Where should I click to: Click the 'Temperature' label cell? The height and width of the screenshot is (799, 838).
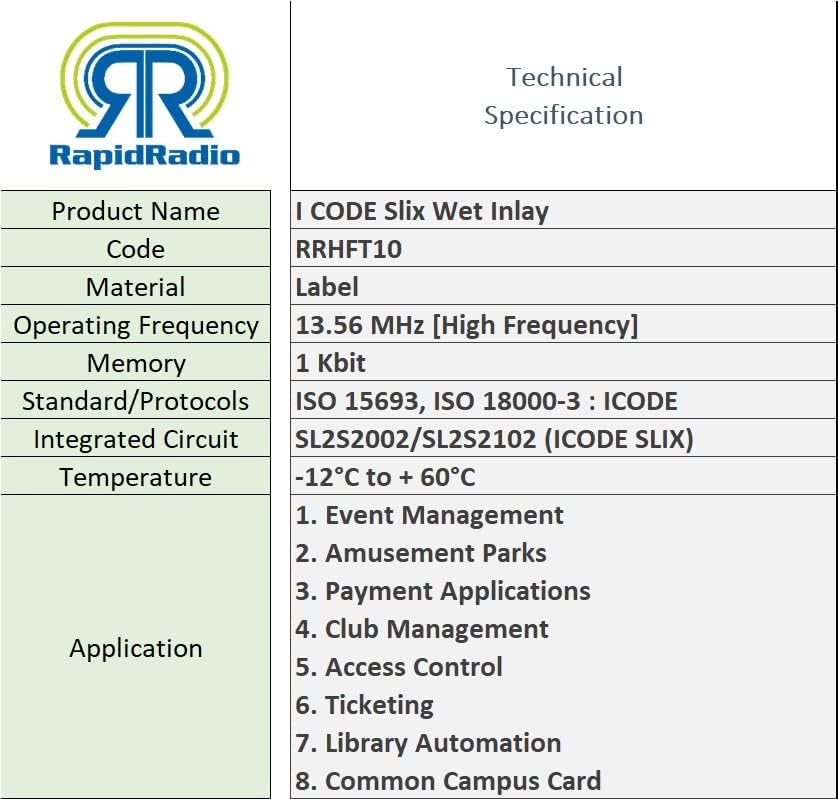(x=136, y=476)
